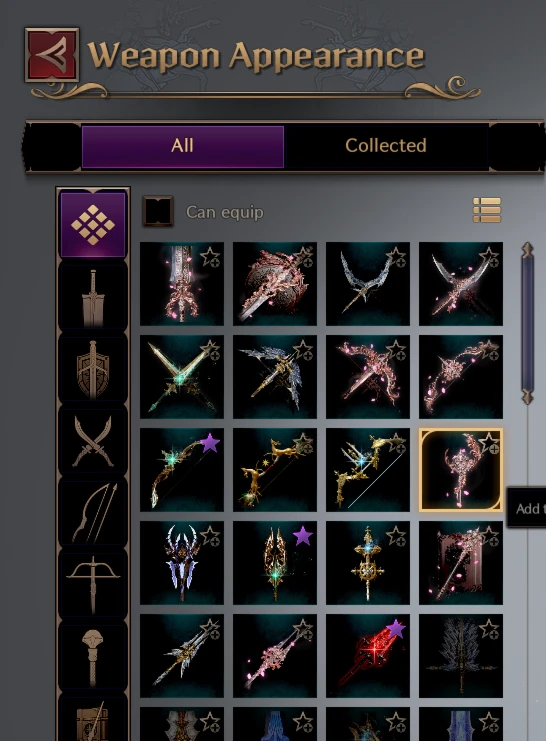
Task: Unfavorite the purple star on green-gem bow
Action: [x=210, y=444]
